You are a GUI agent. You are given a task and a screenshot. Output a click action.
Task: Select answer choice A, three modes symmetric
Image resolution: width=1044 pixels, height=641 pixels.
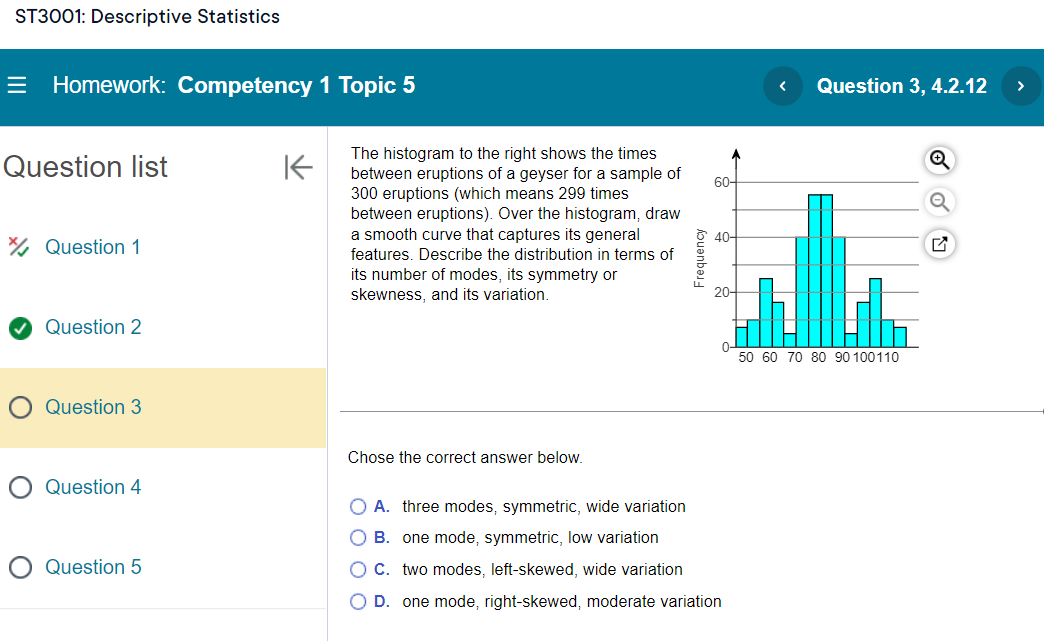(358, 507)
